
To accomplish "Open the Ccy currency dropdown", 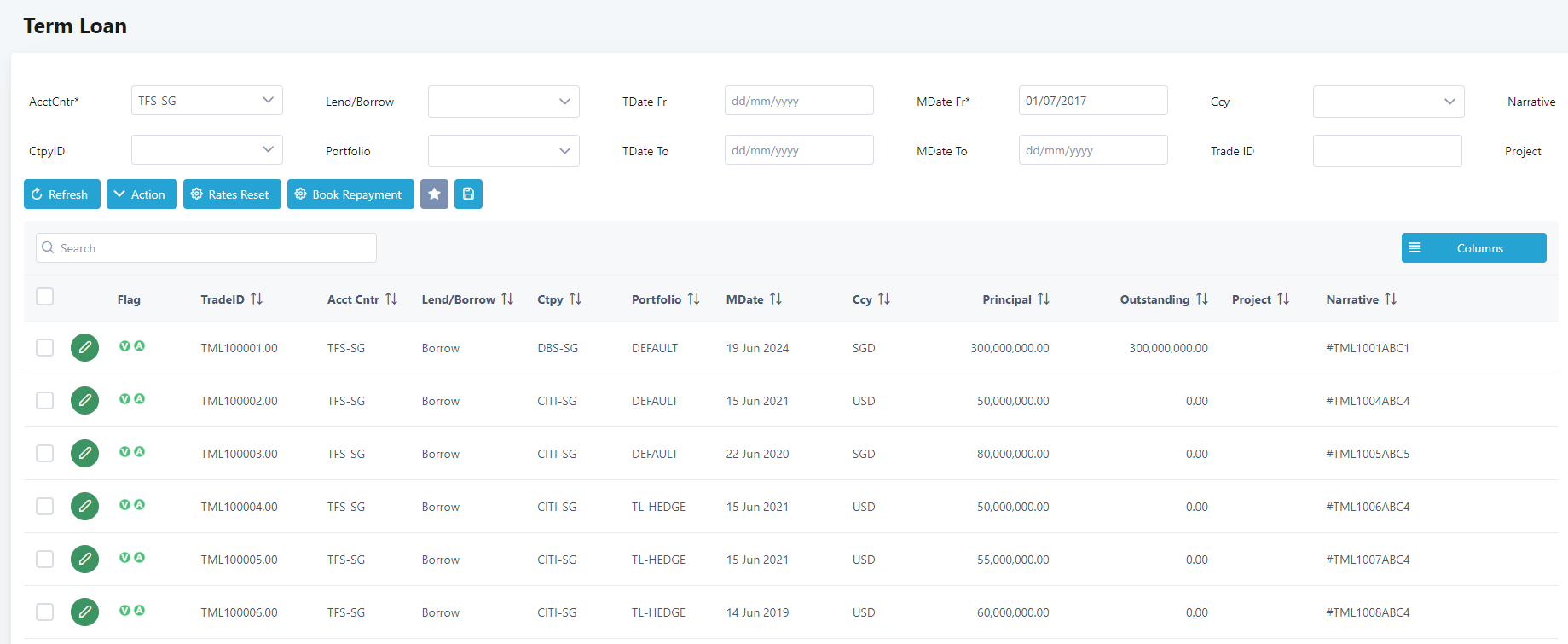I will coord(1388,102).
